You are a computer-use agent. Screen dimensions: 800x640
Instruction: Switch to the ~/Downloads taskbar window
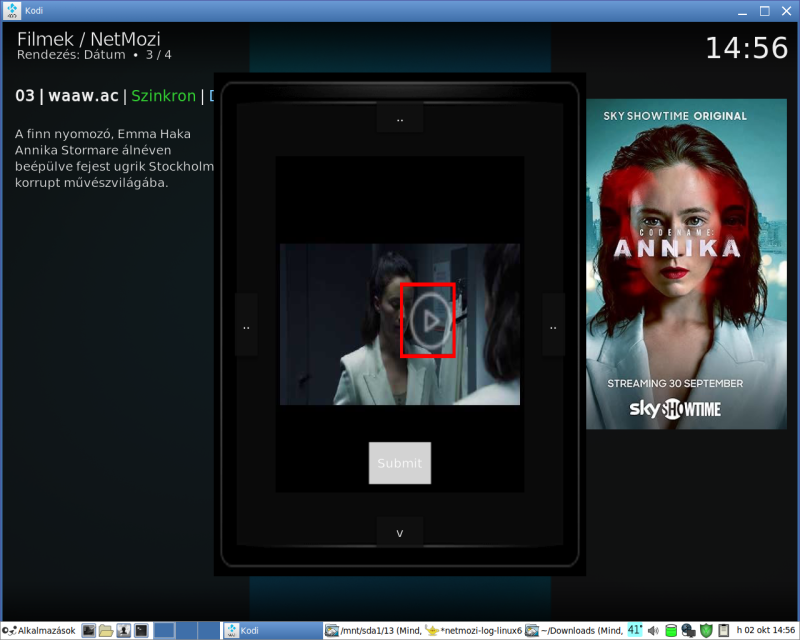click(x=574, y=630)
